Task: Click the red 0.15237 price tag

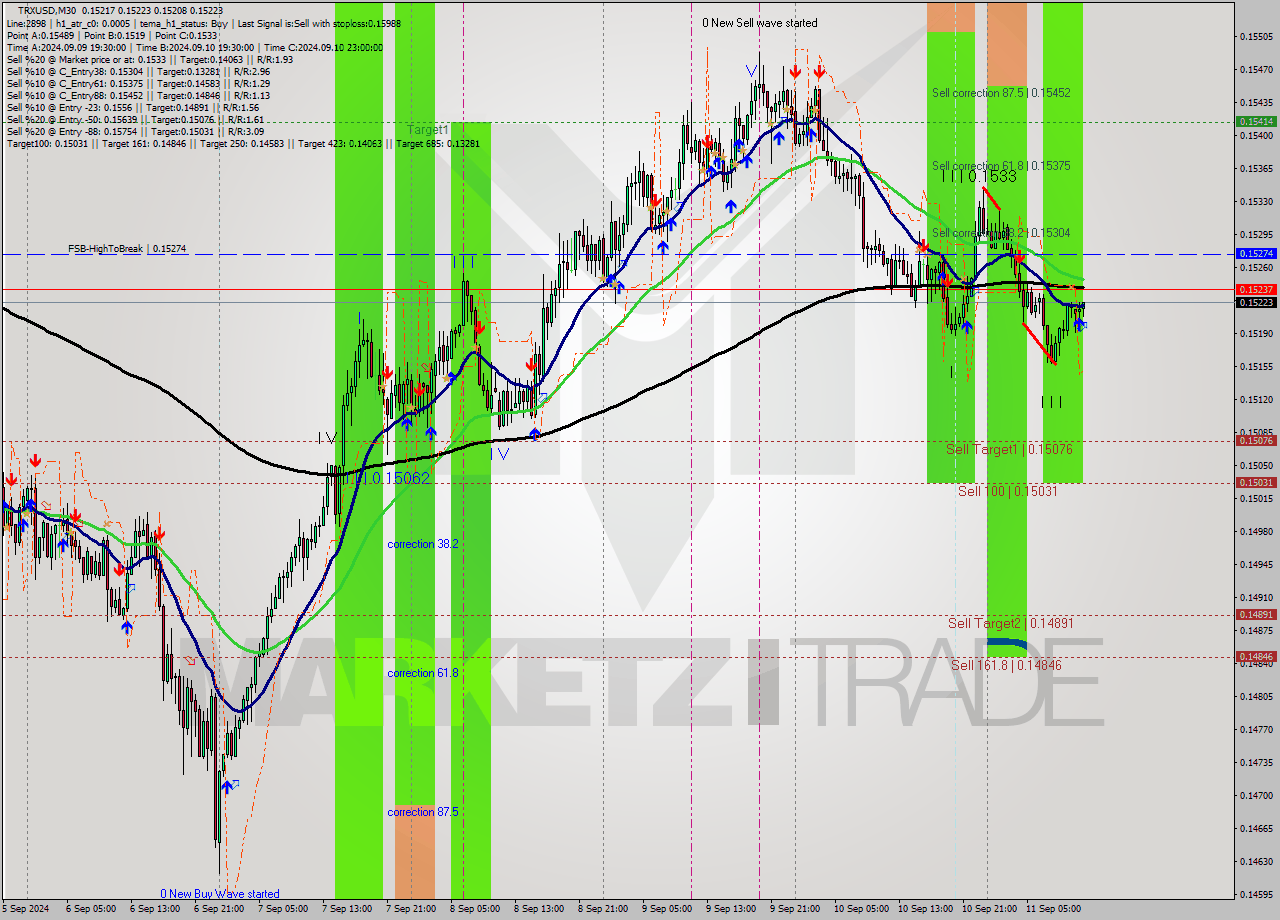Action: point(1256,289)
